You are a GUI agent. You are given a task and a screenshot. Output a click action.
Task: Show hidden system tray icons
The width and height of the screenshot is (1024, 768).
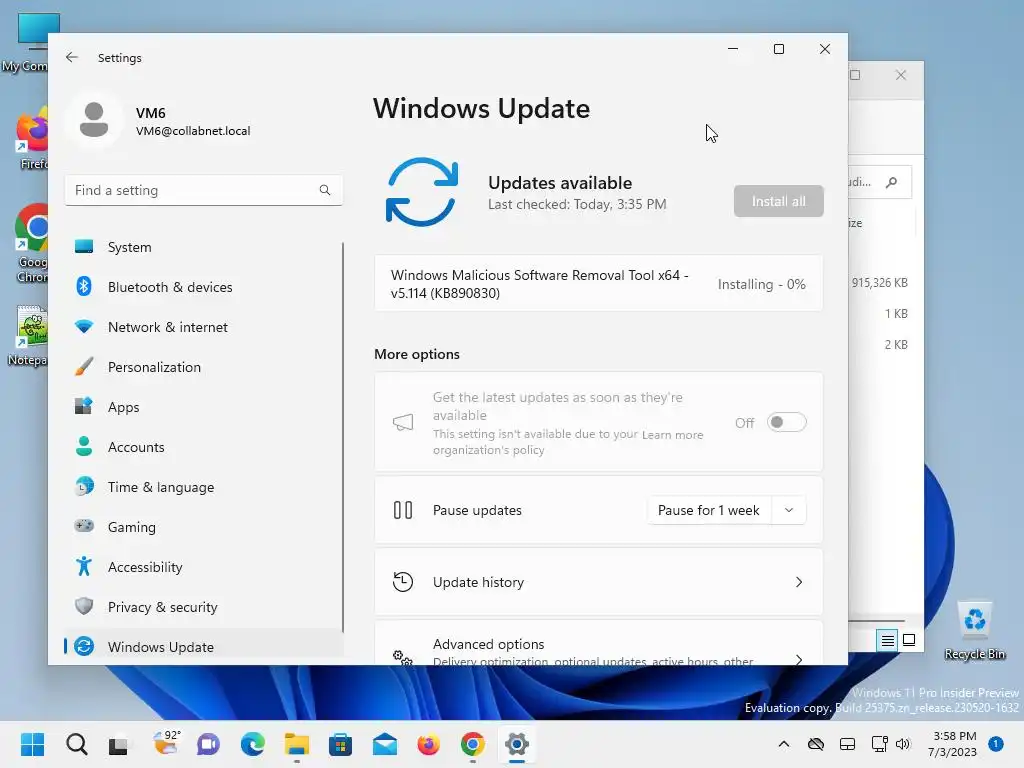(784, 744)
